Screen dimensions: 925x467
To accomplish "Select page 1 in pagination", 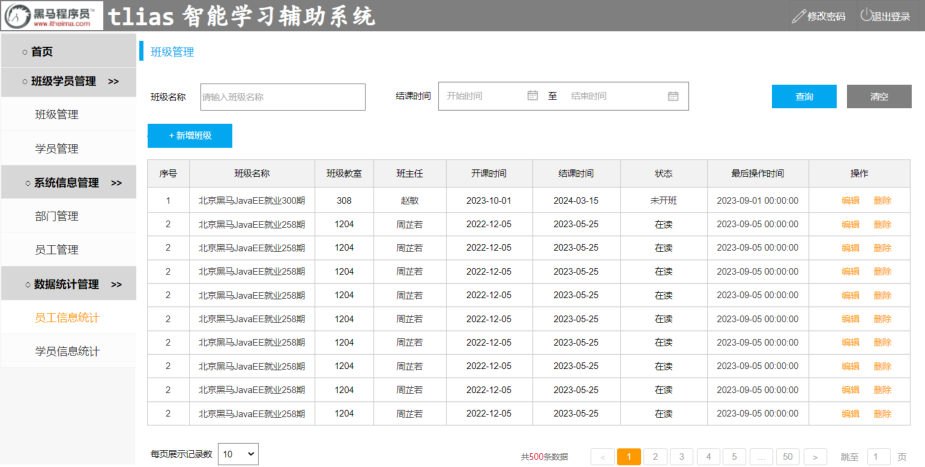I will (629, 456).
